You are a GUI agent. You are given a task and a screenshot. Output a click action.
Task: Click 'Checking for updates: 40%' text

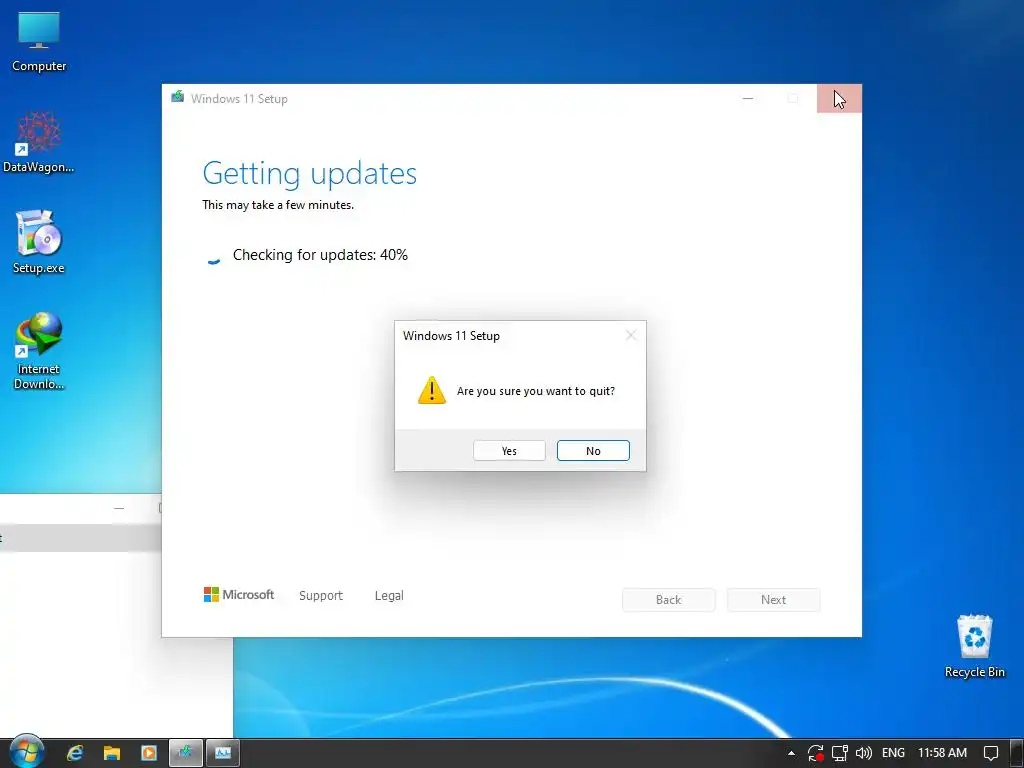click(x=320, y=255)
